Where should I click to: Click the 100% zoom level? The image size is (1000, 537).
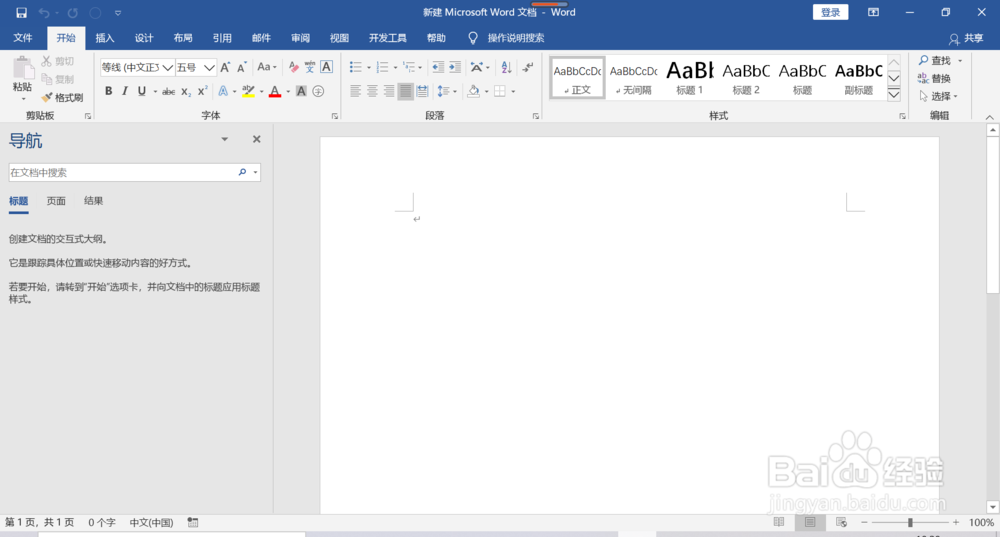pos(981,522)
